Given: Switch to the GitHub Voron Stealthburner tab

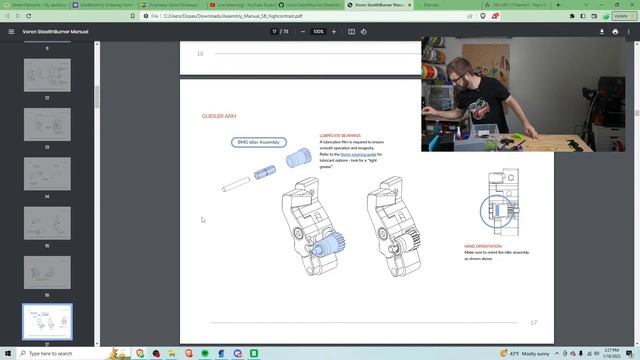Looking at the screenshot, I should 309,5.
